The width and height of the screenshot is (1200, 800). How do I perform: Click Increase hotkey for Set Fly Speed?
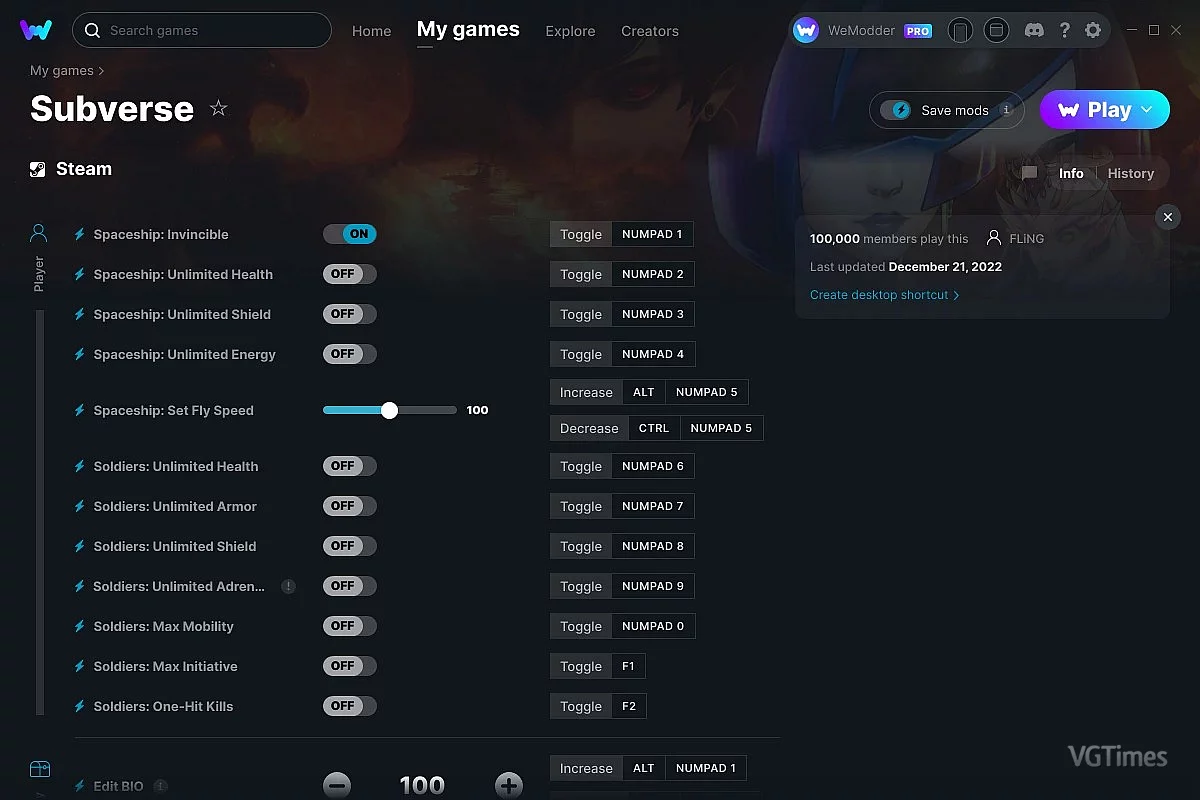[x=586, y=392]
